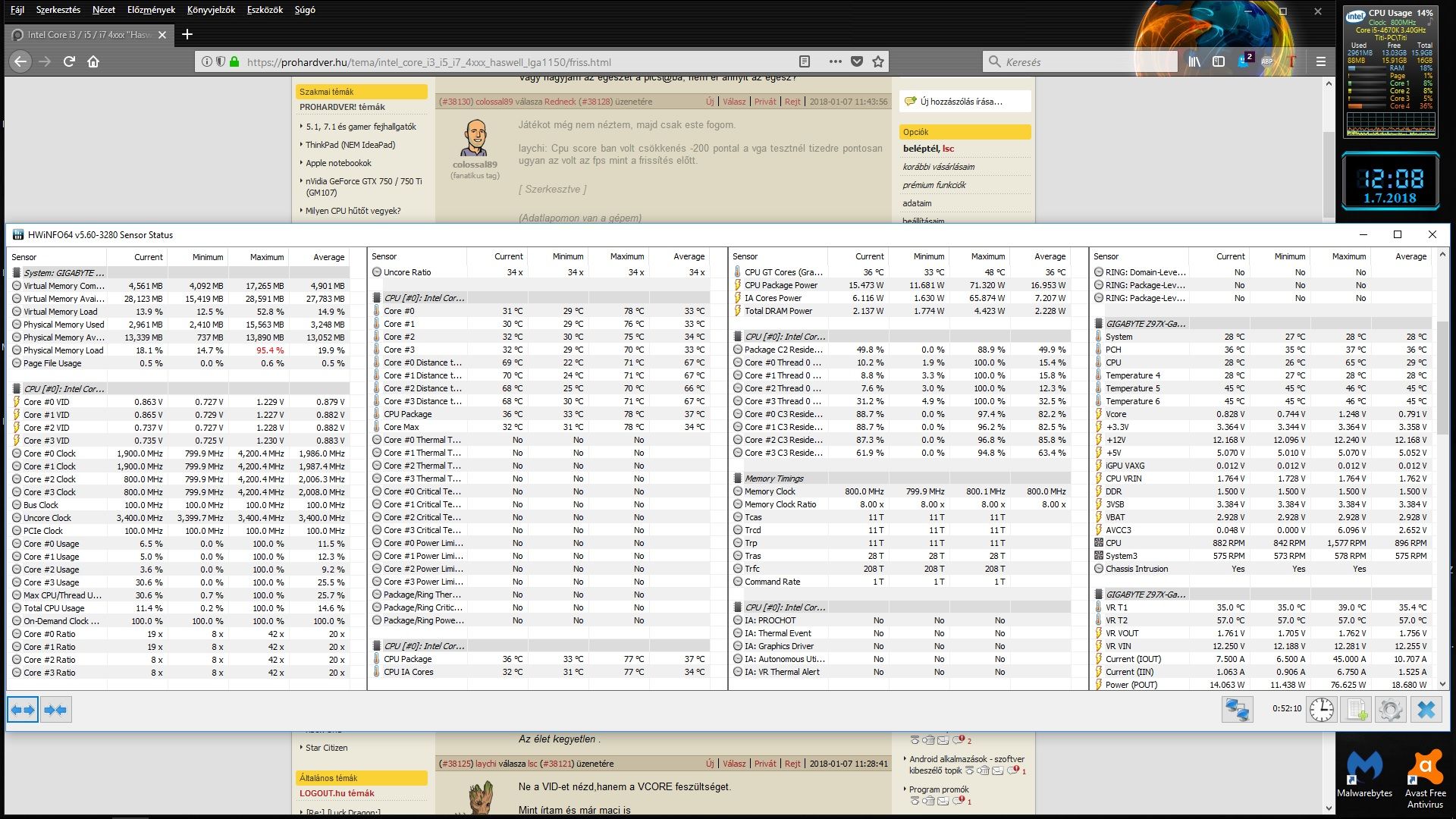Open HWiNFO remote network monitoring icon

pyautogui.click(x=1237, y=710)
